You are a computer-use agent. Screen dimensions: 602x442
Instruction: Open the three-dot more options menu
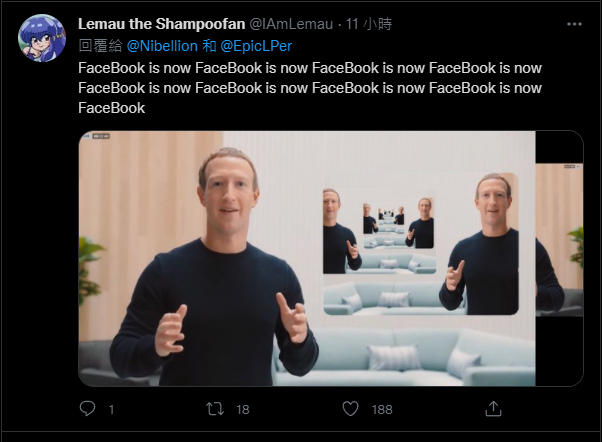click(x=572, y=23)
